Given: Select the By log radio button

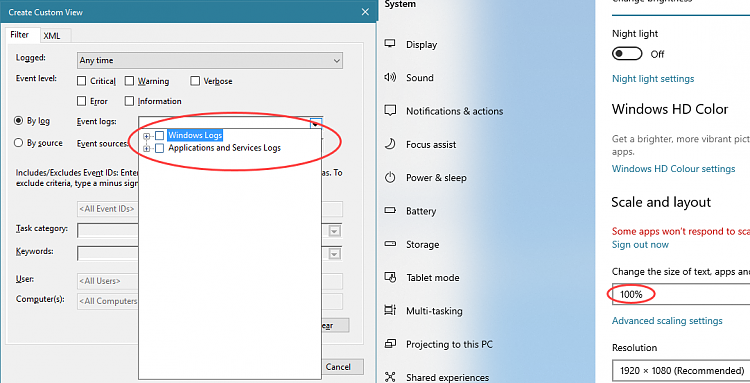Looking at the screenshot, I should 19,120.
